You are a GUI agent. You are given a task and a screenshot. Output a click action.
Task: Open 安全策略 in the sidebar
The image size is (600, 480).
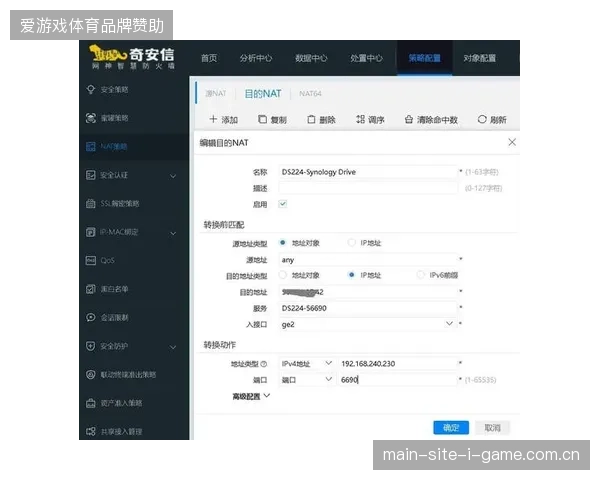(114, 90)
